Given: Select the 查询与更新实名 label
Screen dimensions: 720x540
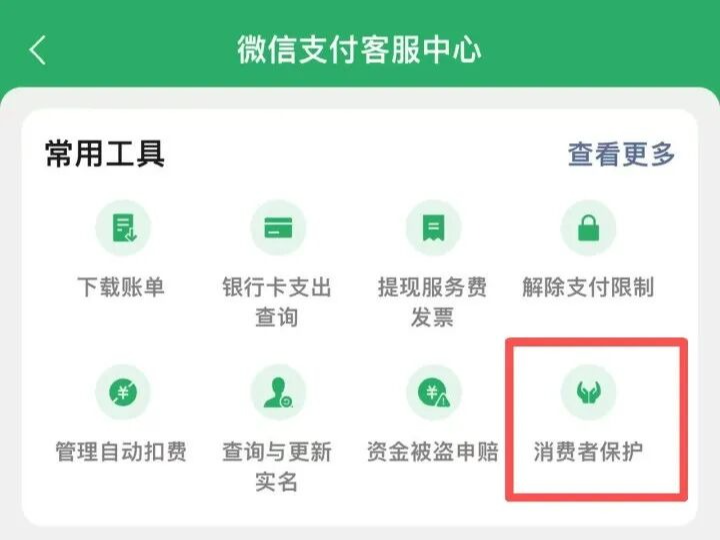Looking at the screenshot, I should (277, 467).
